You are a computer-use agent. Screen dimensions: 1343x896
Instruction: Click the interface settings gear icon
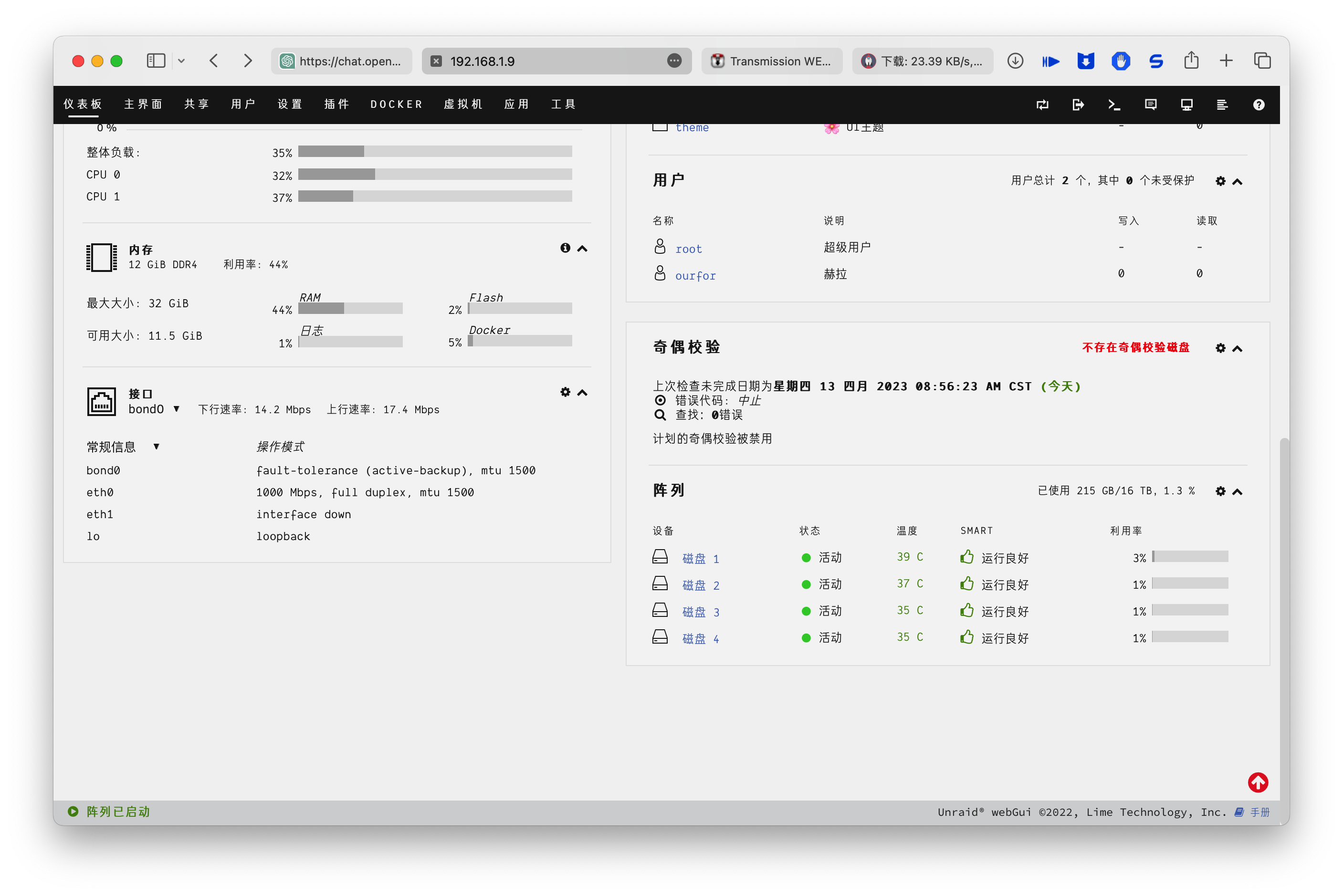pos(565,392)
